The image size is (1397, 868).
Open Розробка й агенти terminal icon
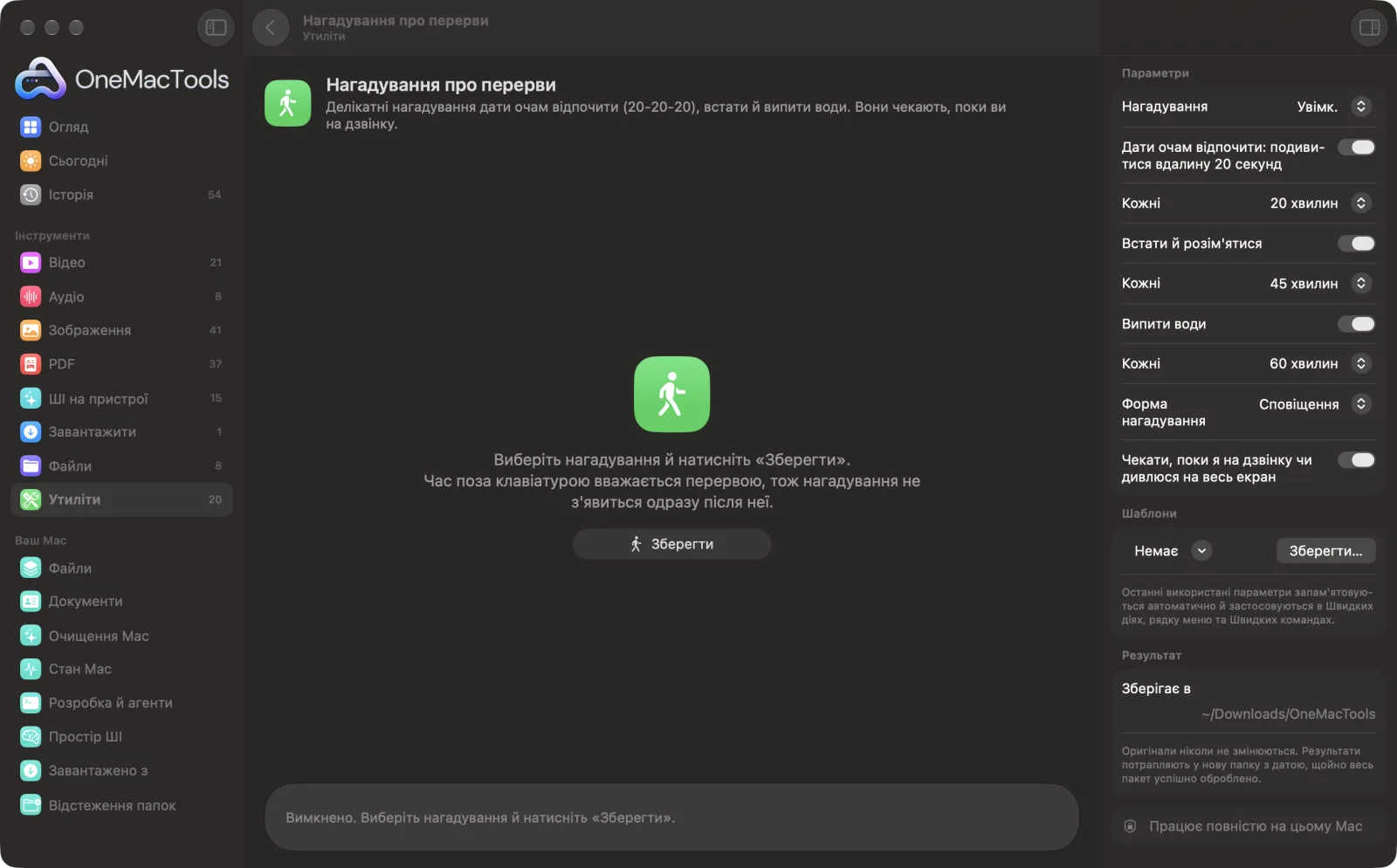click(31, 703)
